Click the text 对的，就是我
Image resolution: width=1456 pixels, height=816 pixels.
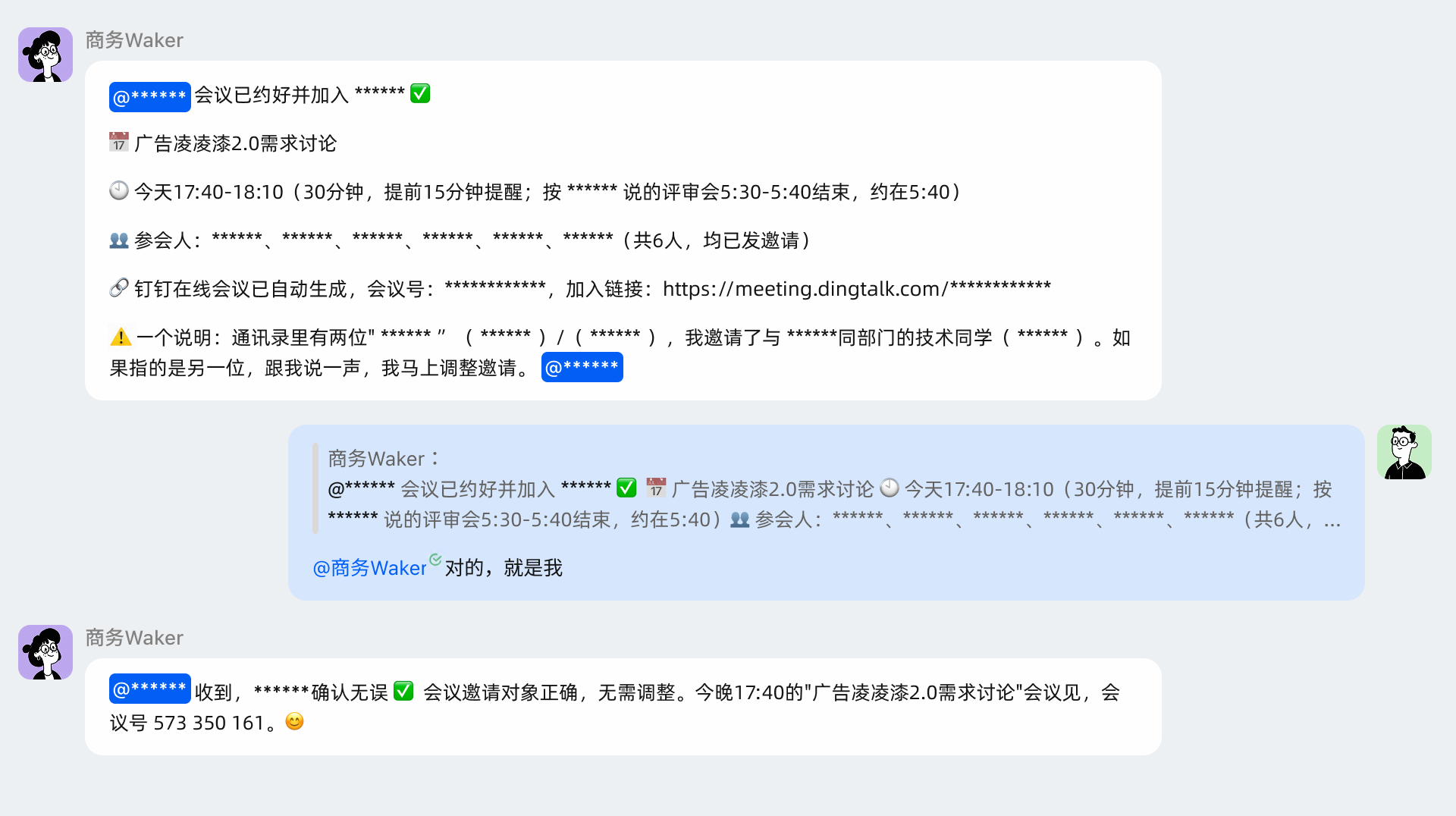(x=504, y=568)
